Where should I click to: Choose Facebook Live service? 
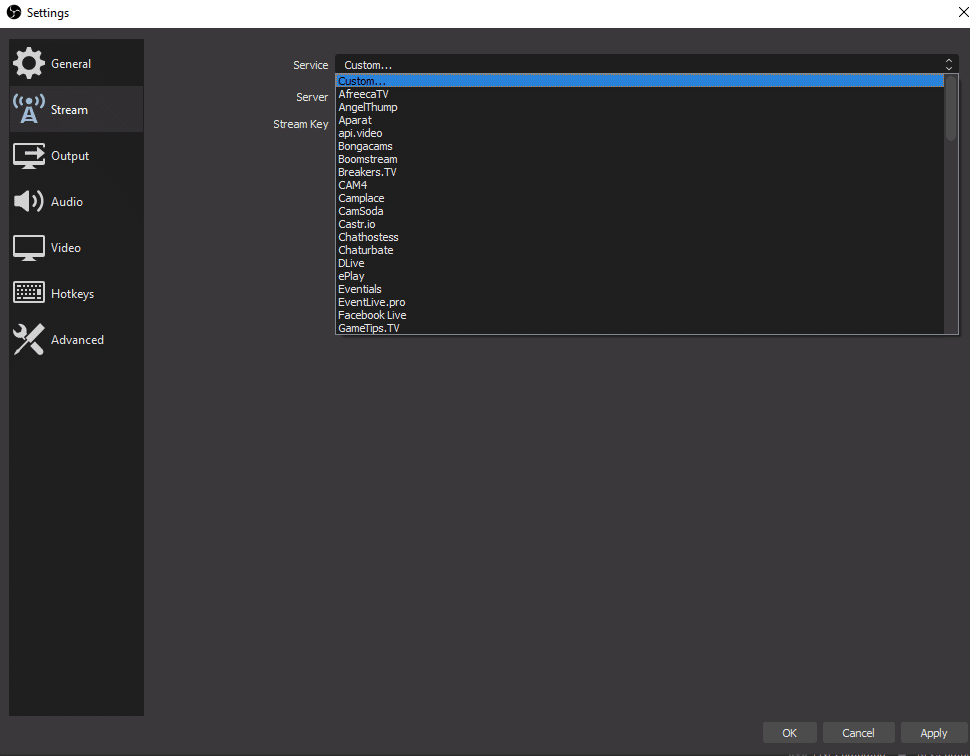[x=640, y=315]
